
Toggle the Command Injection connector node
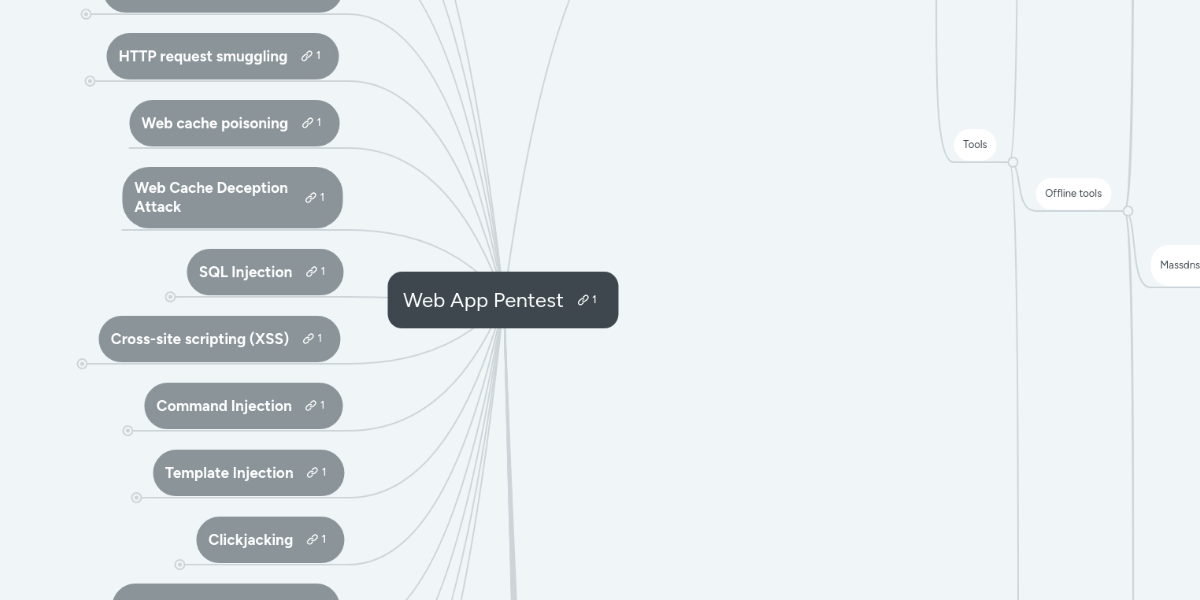point(128,431)
